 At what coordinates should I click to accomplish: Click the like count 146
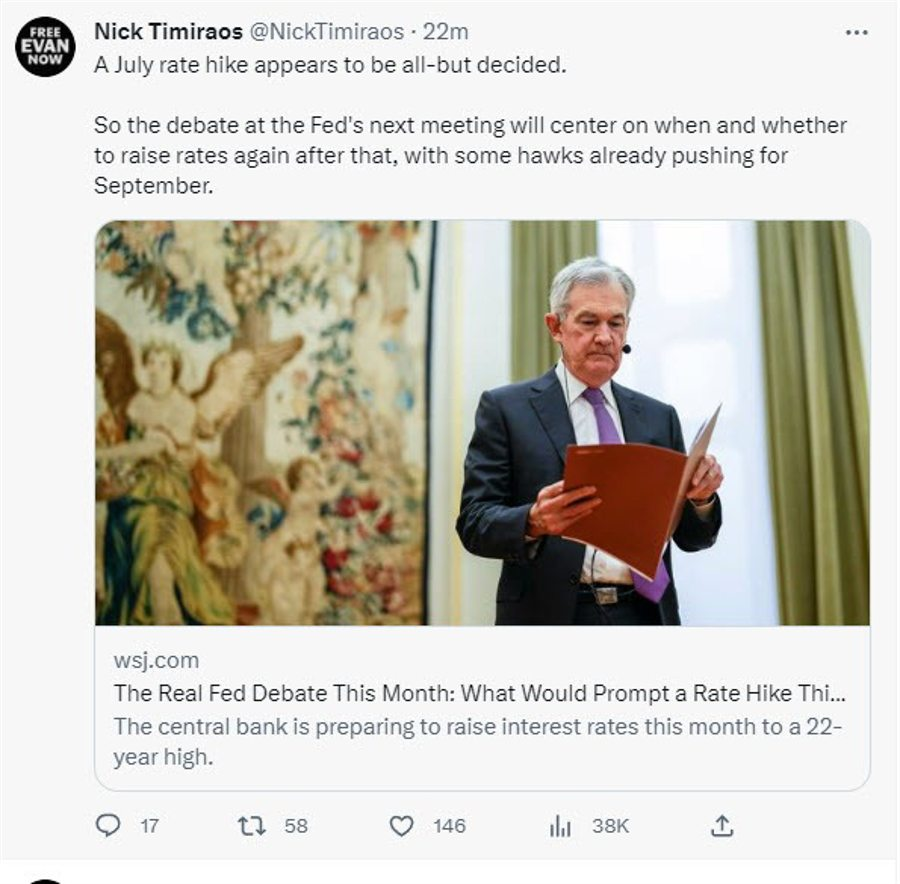(x=449, y=826)
